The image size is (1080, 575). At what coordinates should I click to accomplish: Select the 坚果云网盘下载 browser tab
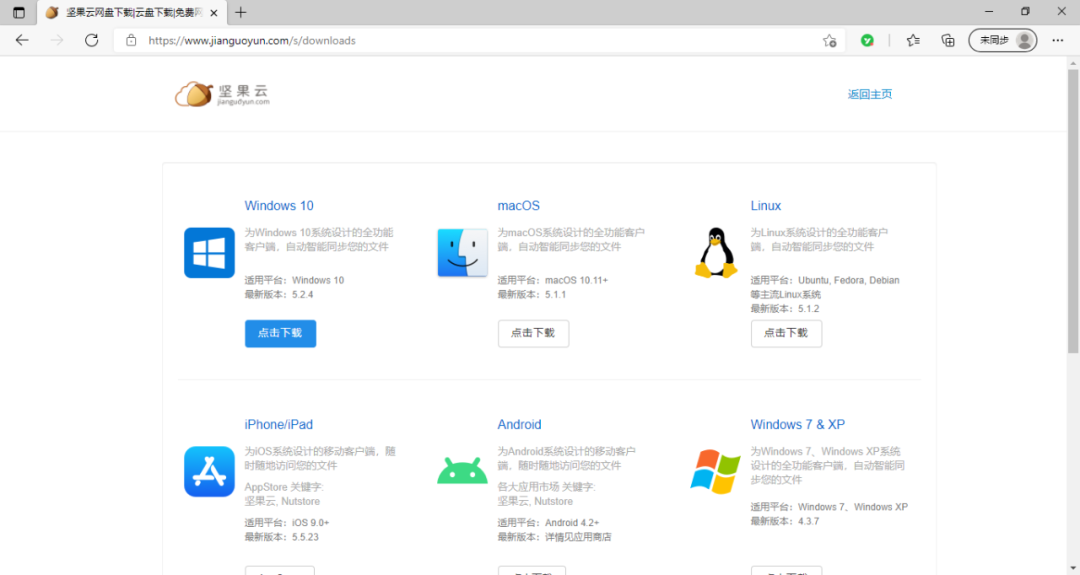pyautogui.click(x=132, y=12)
